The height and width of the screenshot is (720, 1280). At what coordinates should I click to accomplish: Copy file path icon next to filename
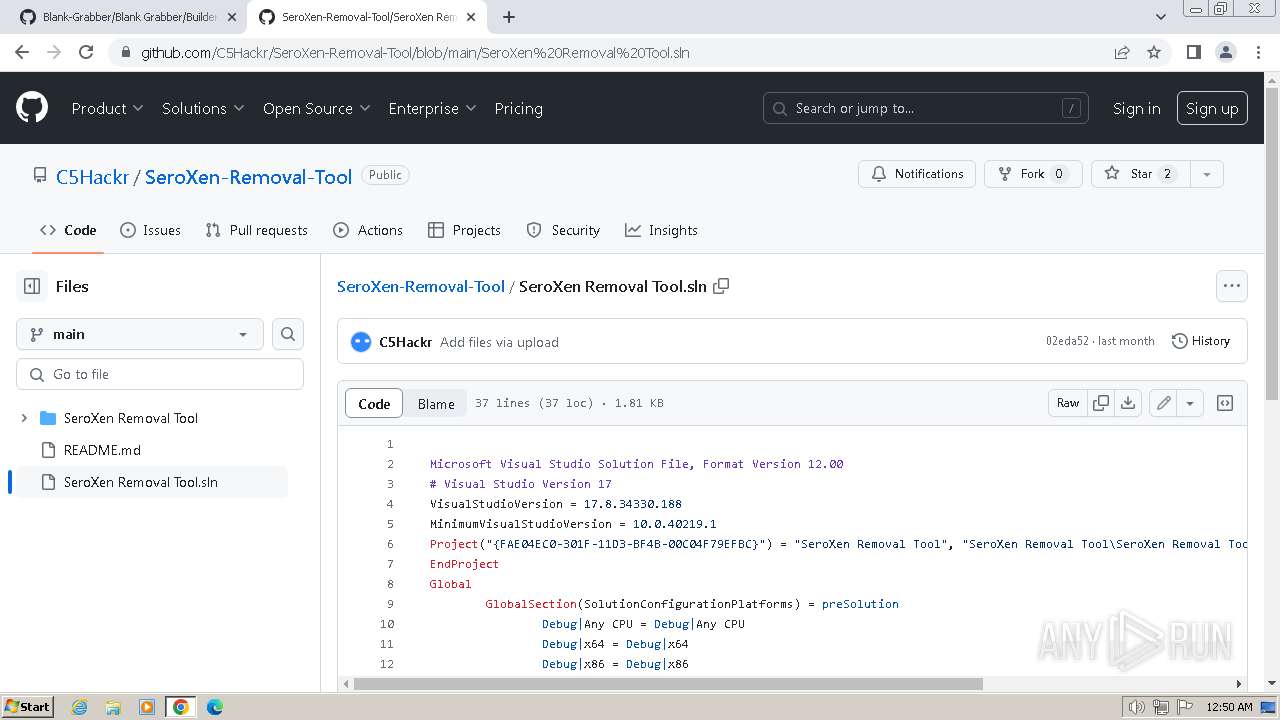[x=721, y=286]
